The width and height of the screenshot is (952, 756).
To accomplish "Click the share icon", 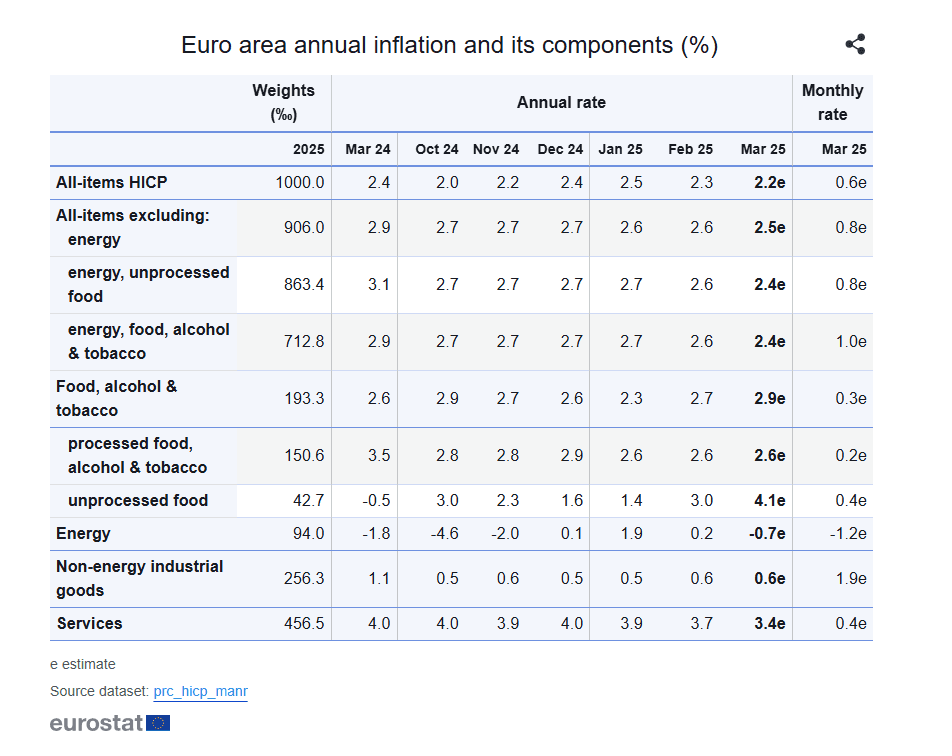I will (x=855, y=44).
